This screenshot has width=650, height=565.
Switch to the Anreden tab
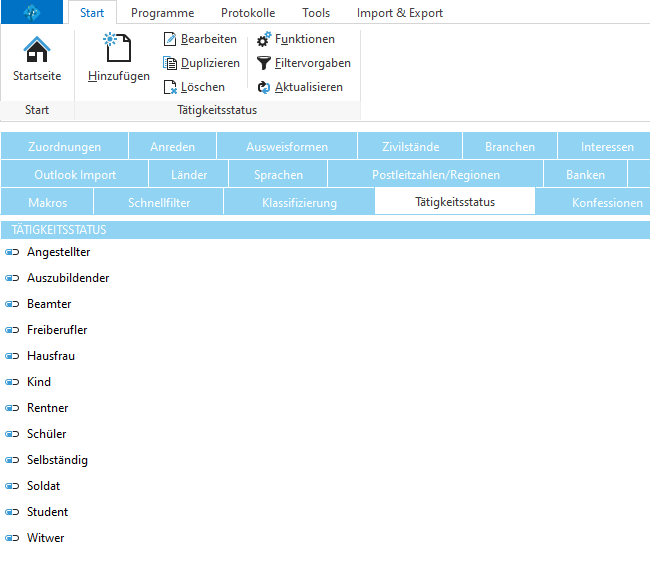[x=172, y=146]
